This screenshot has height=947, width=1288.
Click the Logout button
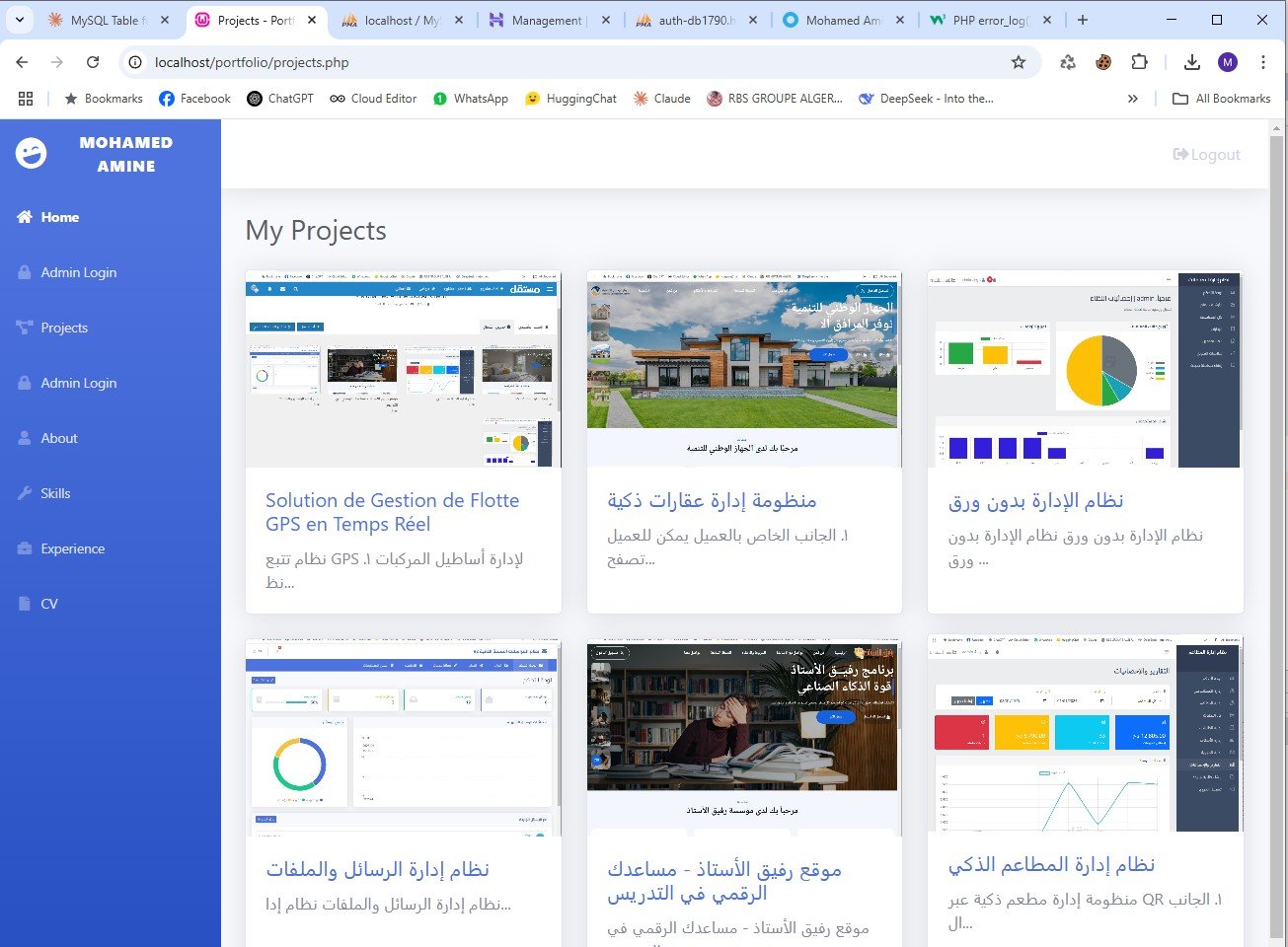pyautogui.click(x=1206, y=154)
